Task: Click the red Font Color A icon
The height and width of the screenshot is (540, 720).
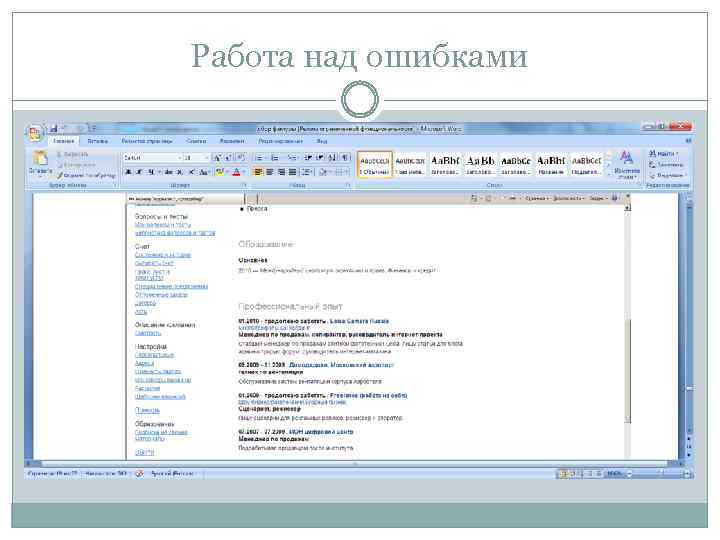Action: [x=236, y=172]
